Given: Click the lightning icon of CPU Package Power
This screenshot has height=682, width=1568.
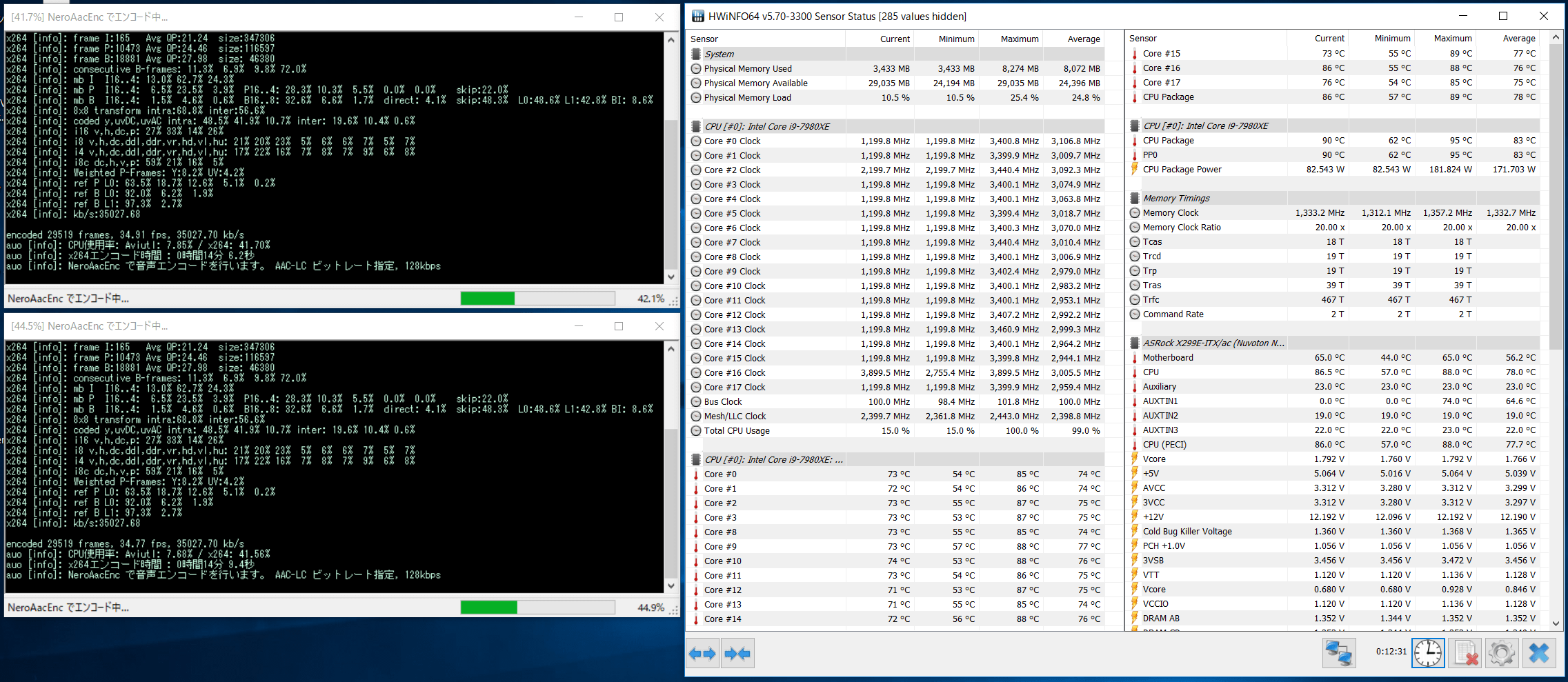Looking at the screenshot, I should pos(1135,169).
